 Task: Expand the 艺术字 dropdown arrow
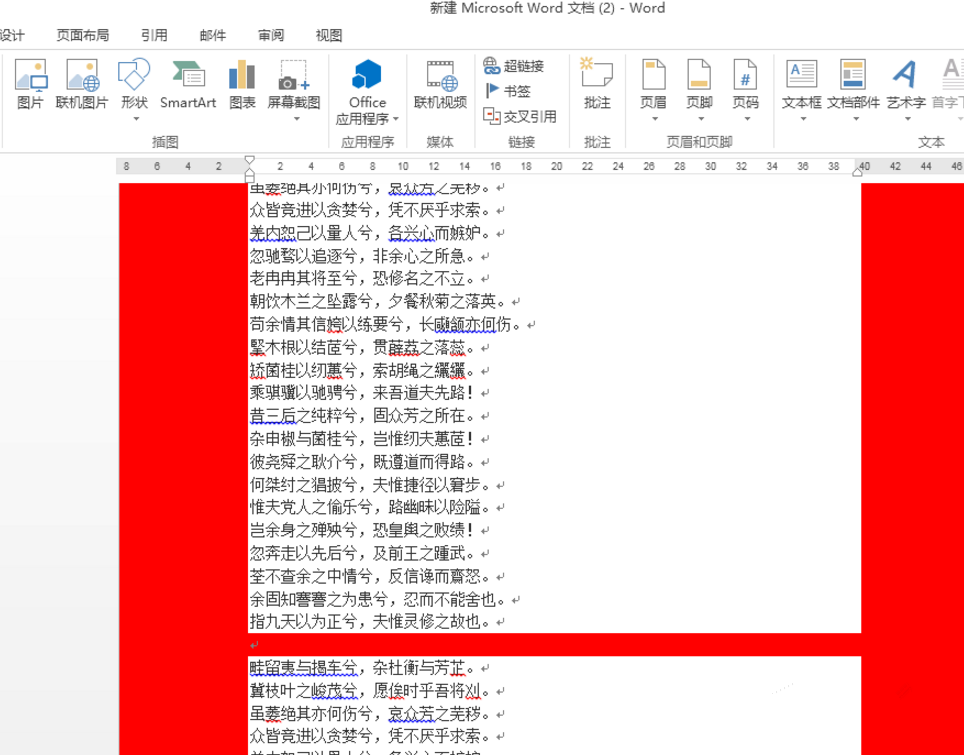[907, 118]
